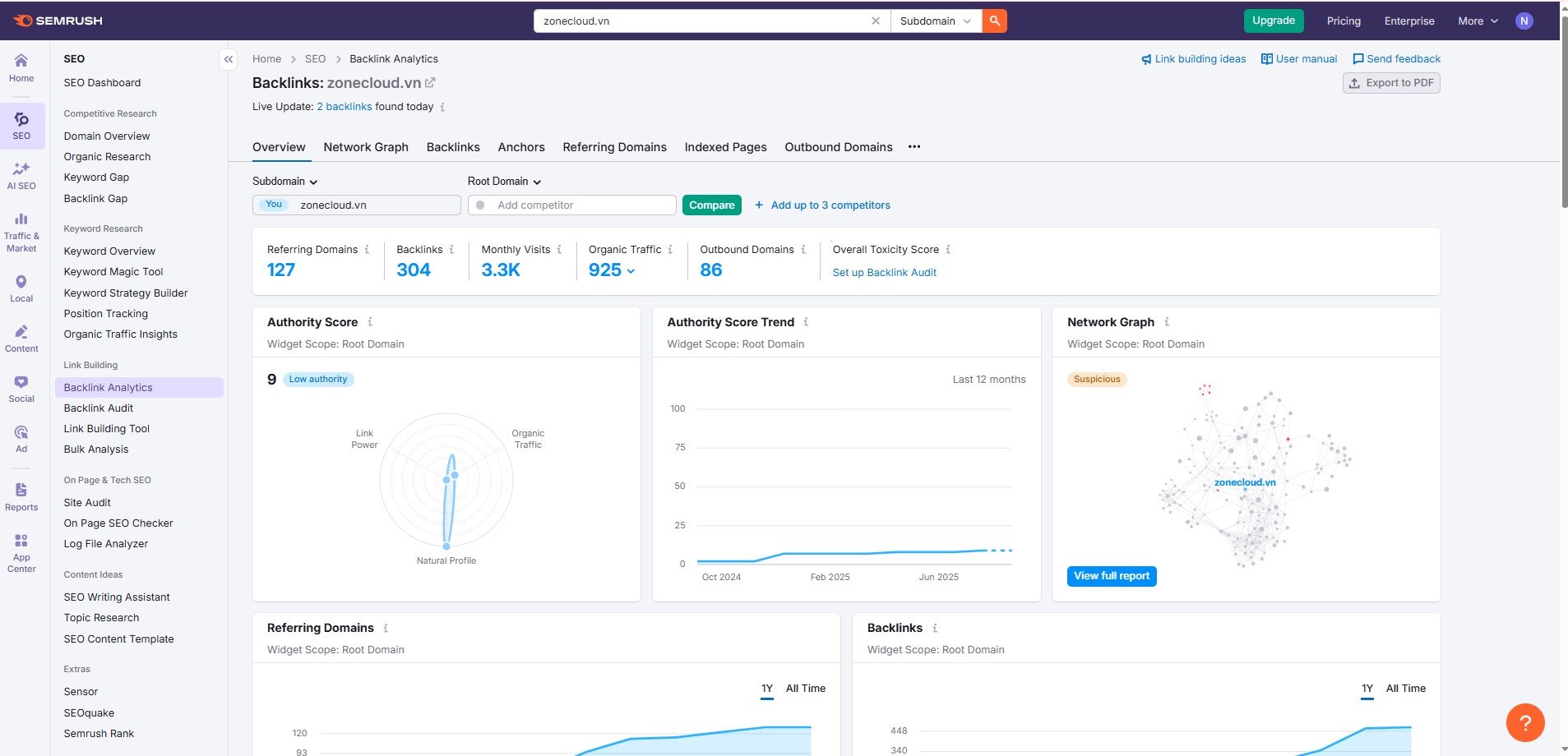Open Home in the left rail
Image resolution: width=1568 pixels, height=756 pixels.
point(21,68)
